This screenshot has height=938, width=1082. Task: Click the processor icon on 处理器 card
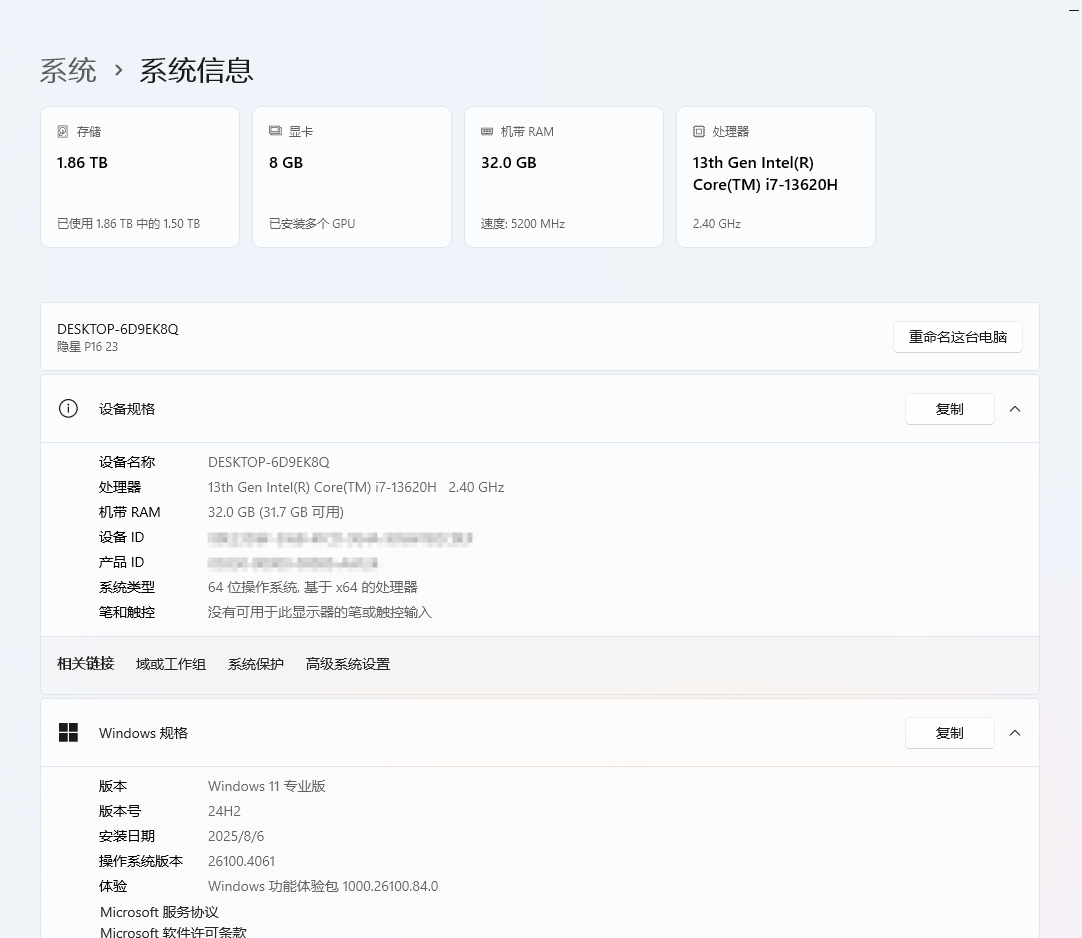click(699, 131)
